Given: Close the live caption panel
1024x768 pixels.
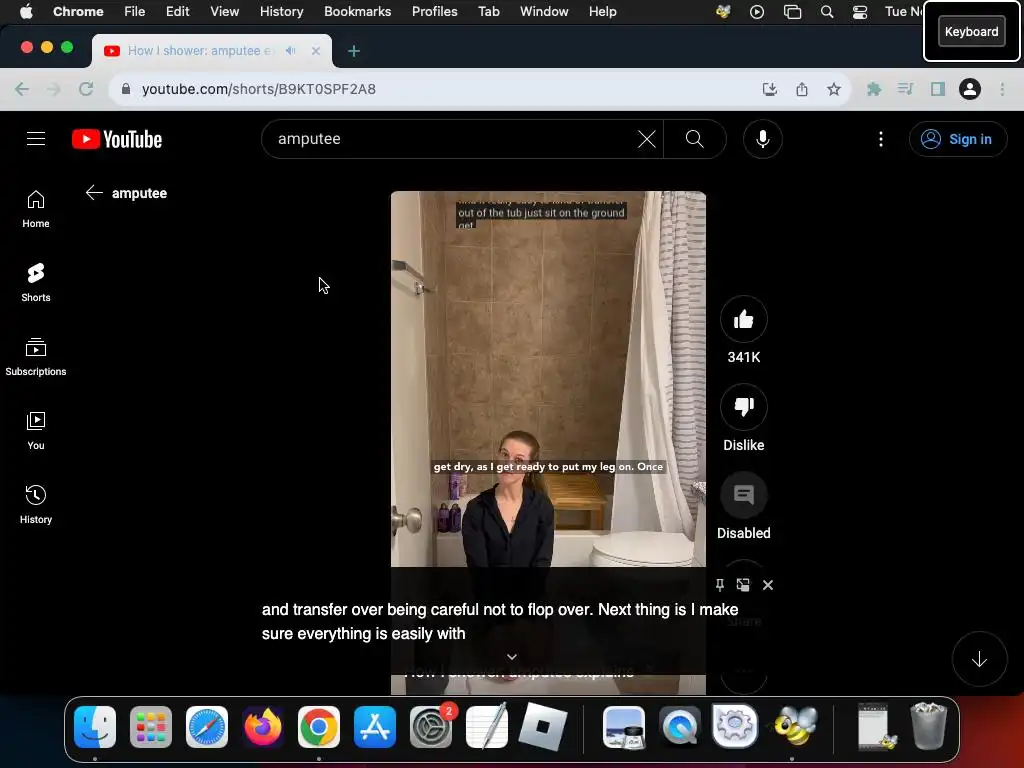Looking at the screenshot, I should (767, 584).
